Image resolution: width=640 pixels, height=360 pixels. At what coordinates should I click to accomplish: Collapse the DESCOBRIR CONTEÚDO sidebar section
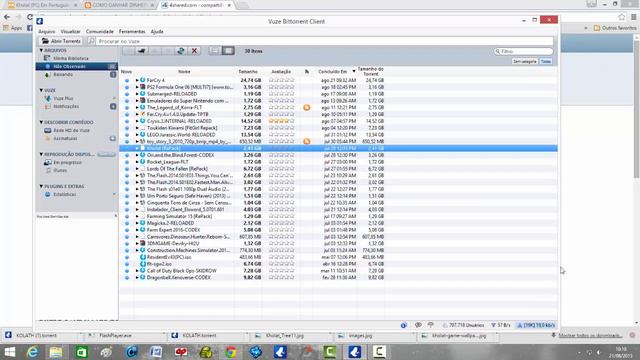(x=41, y=122)
